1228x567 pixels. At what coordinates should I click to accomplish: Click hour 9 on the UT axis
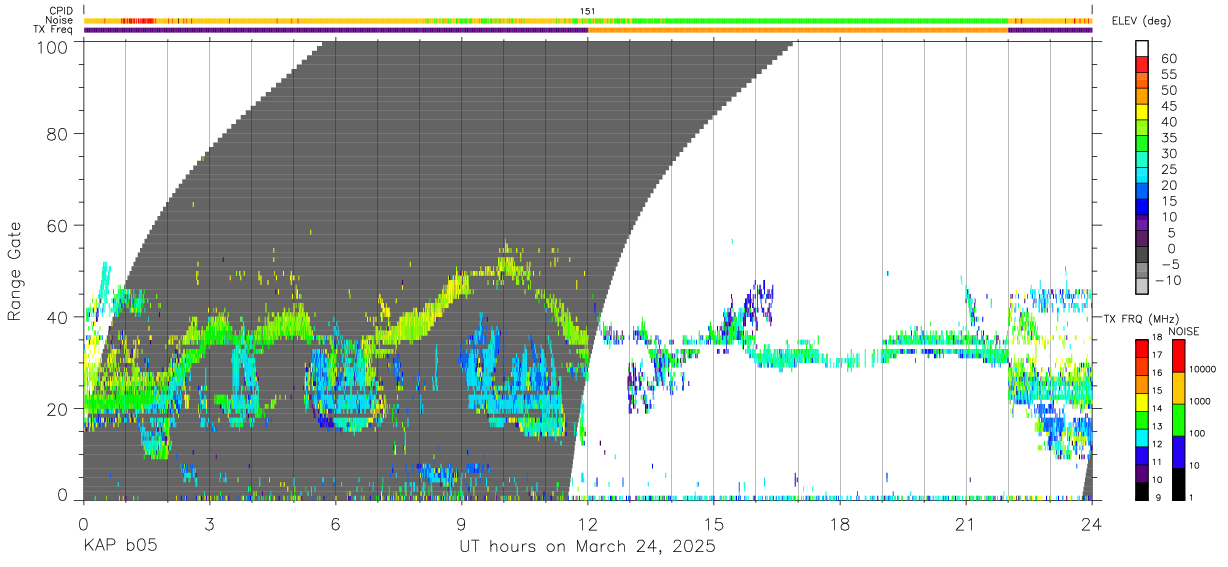461,523
